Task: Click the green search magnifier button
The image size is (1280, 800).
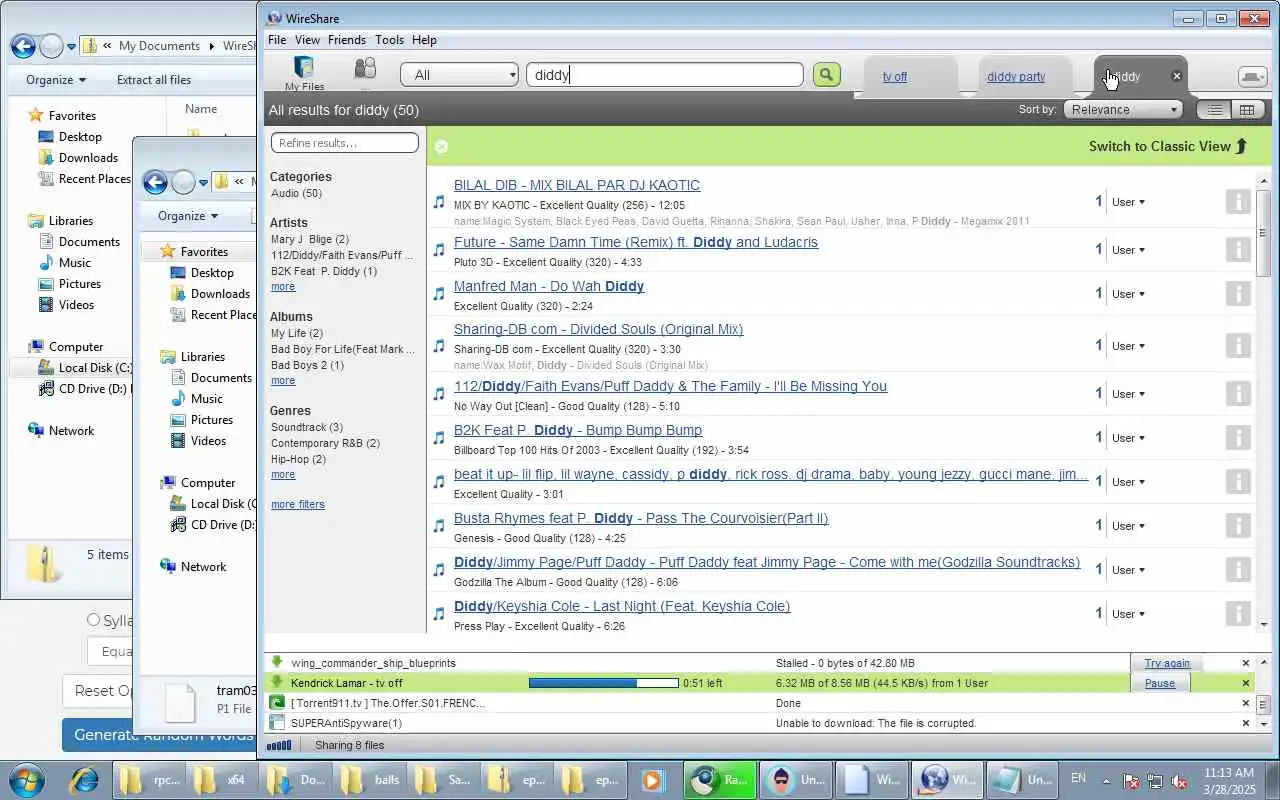Action: coord(826,75)
